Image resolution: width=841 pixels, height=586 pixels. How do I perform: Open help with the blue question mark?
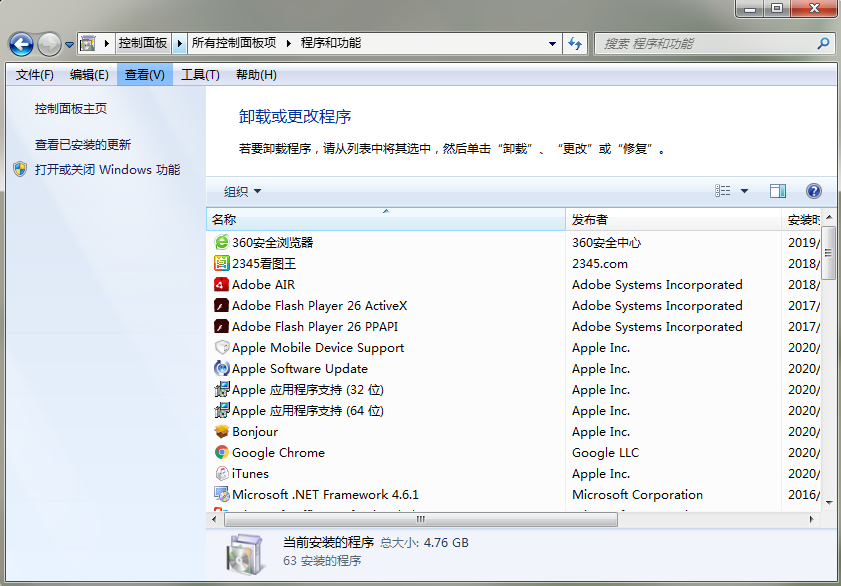pyautogui.click(x=814, y=191)
